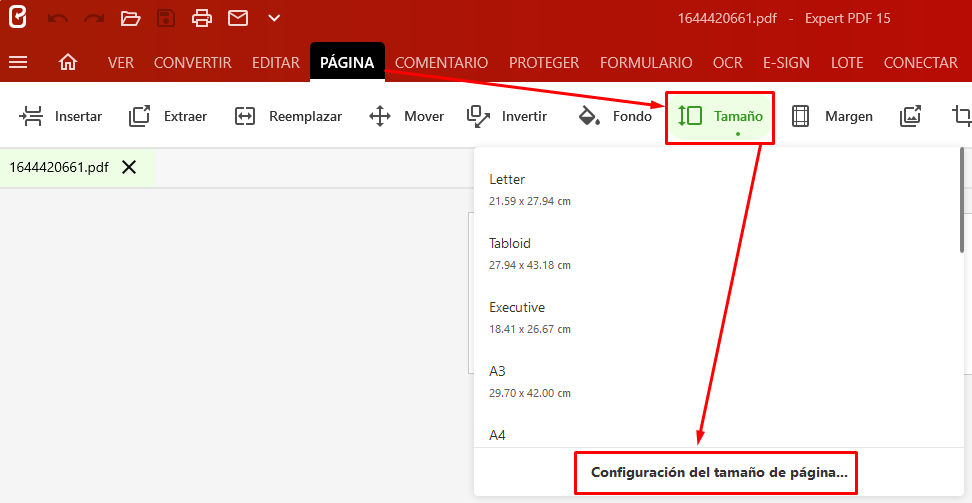972x503 pixels.
Task: Undo the last action
Action: coord(58,19)
